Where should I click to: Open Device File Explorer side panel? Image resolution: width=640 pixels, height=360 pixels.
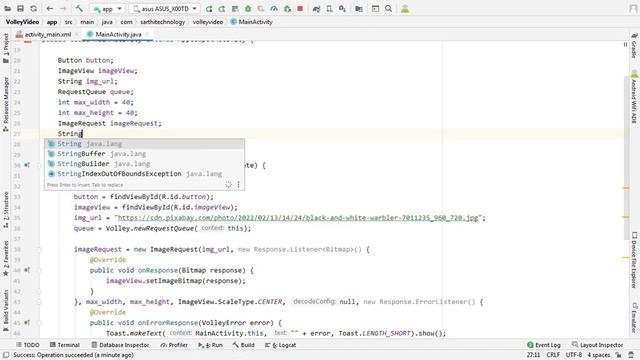634,260
